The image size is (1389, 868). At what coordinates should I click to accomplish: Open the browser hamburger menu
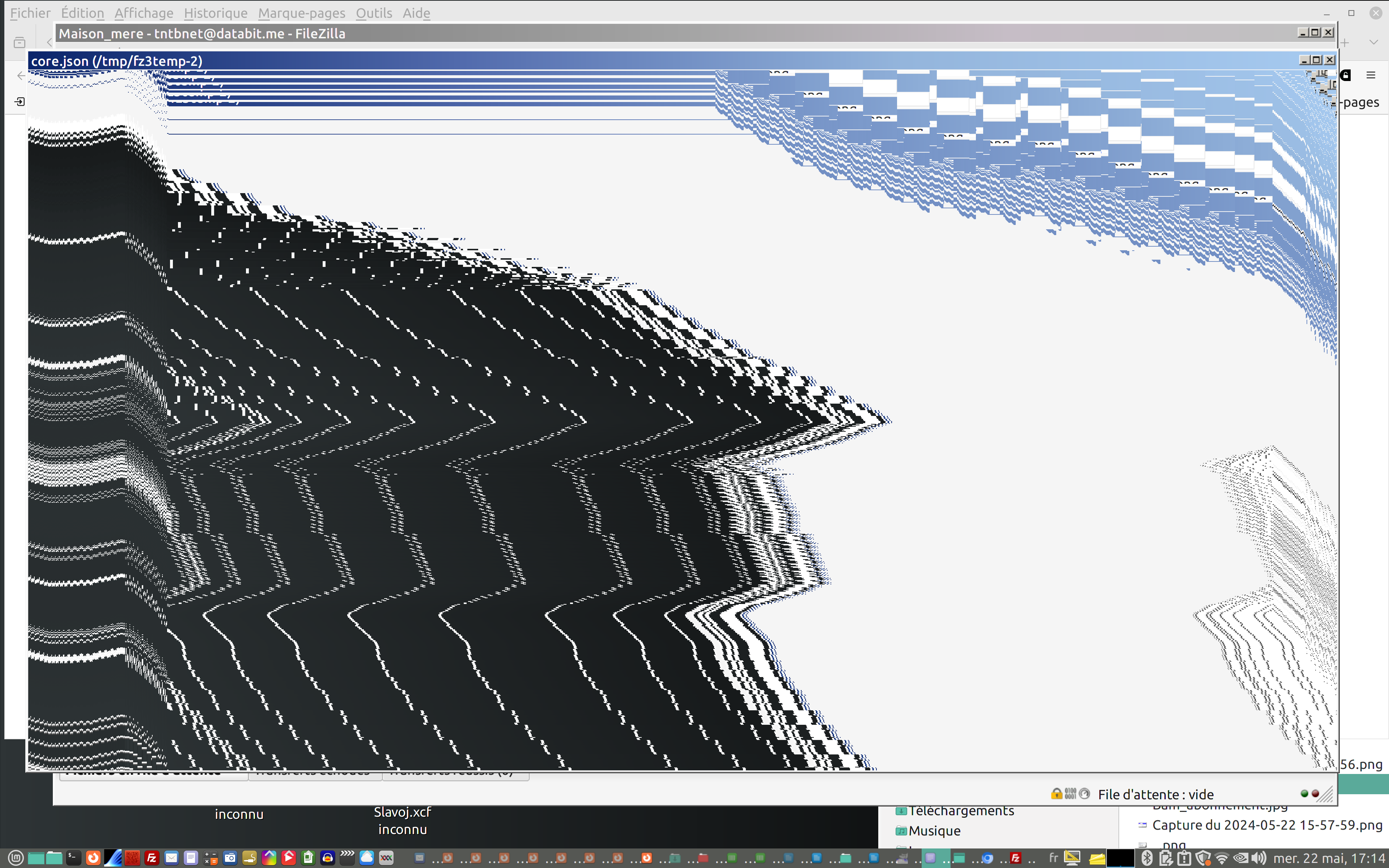click(x=1371, y=75)
